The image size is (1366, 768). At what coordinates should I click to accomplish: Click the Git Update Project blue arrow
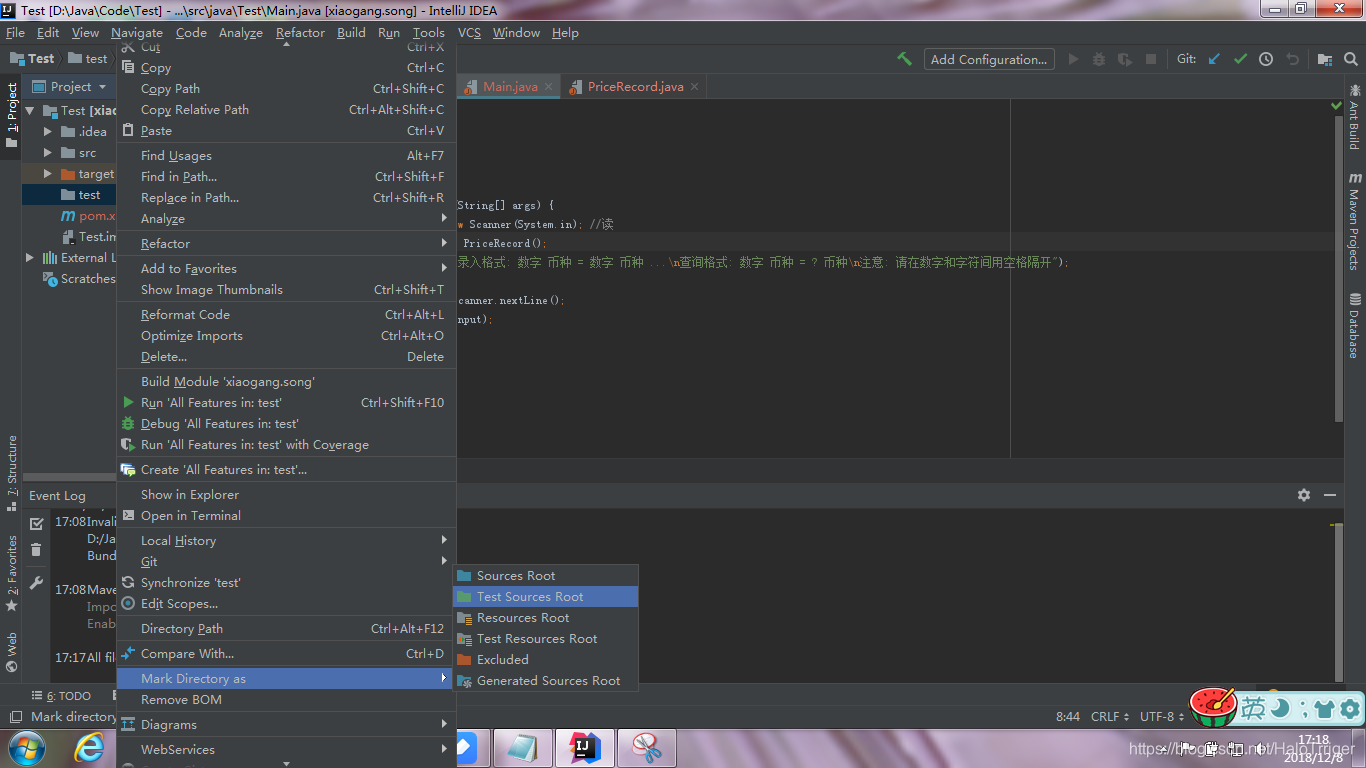coord(1214,59)
